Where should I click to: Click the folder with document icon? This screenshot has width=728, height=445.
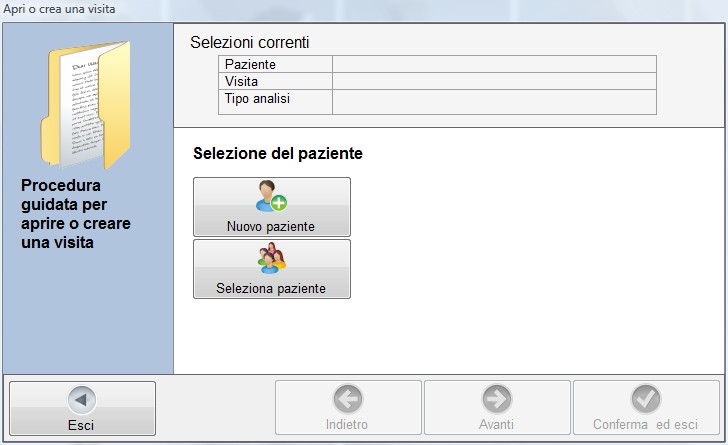point(85,105)
